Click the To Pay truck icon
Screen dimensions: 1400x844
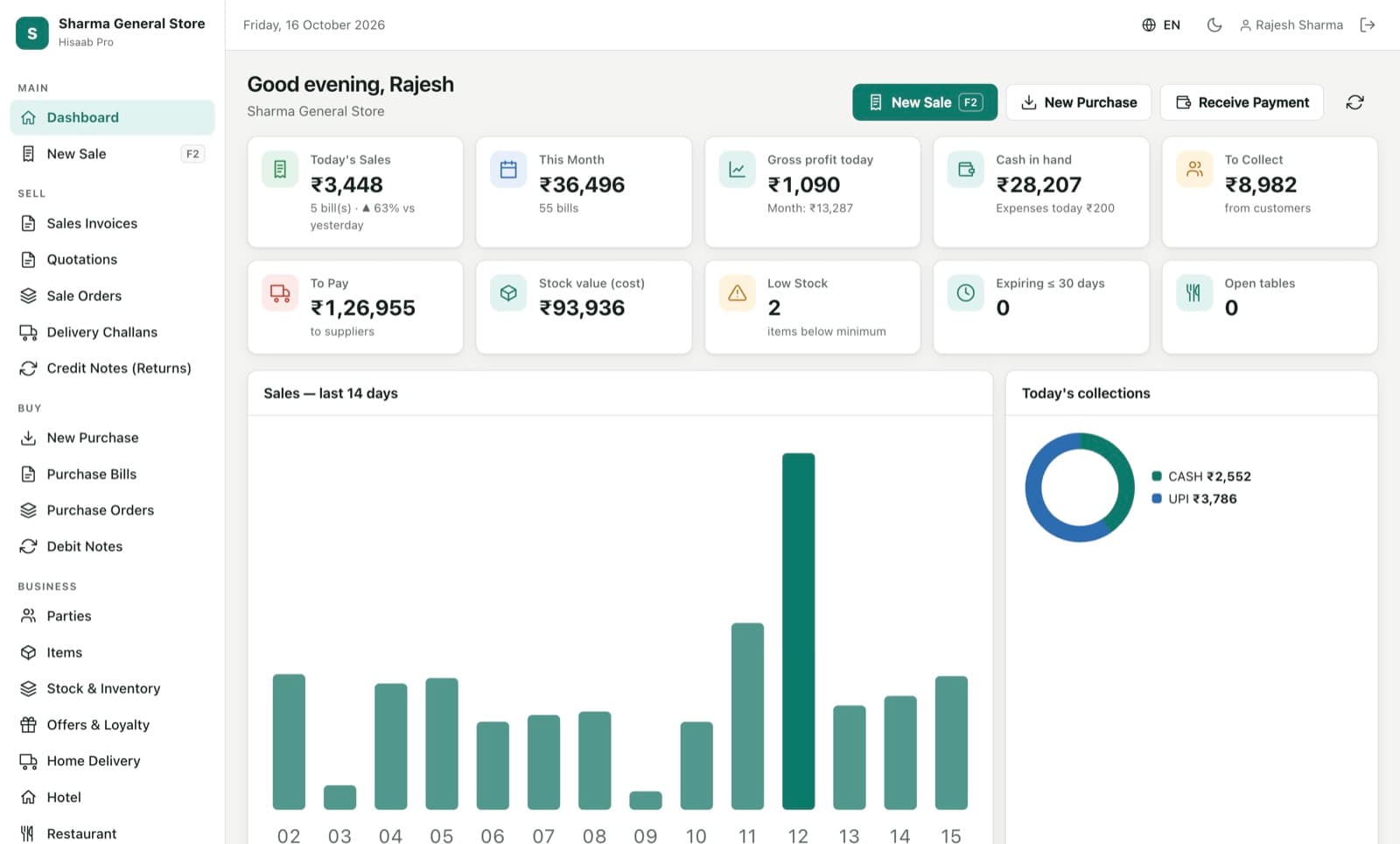pos(280,293)
